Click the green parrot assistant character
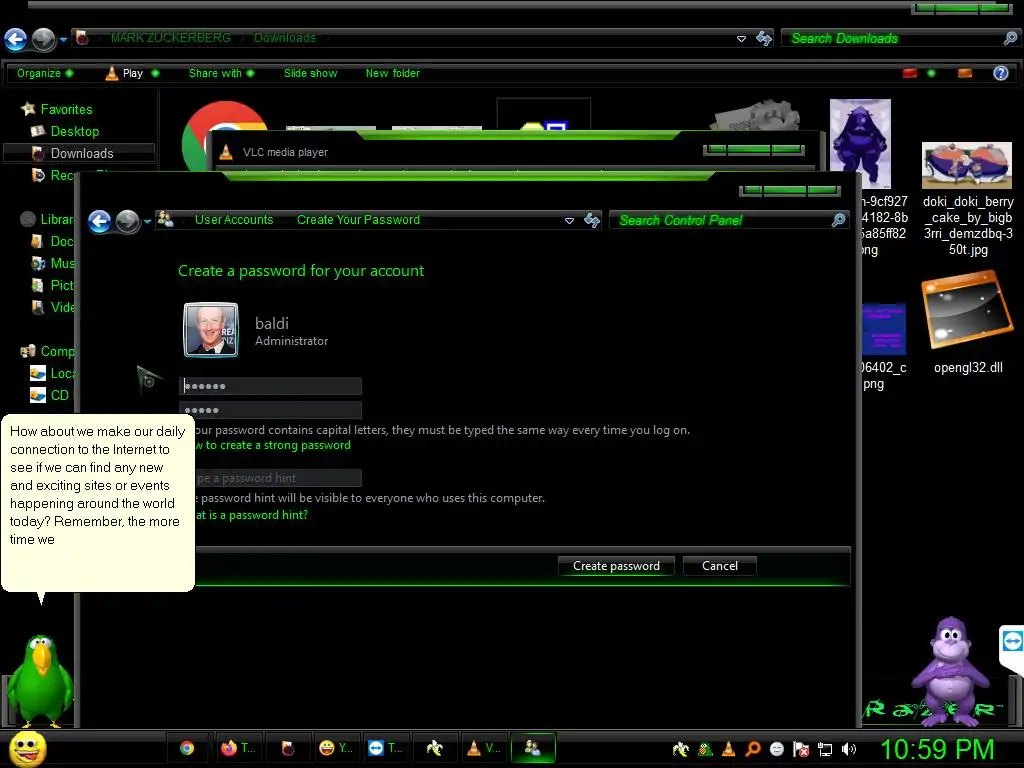Screen dimensions: 1024x768 point(41,681)
